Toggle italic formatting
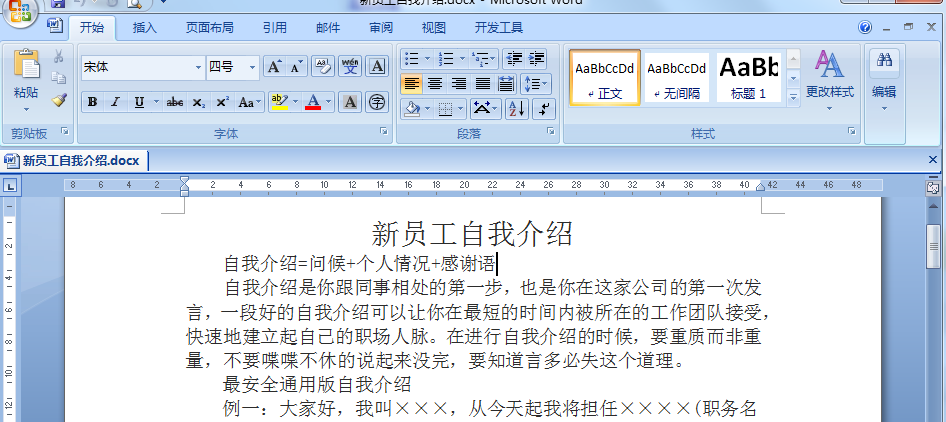946x422 pixels. coord(115,102)
